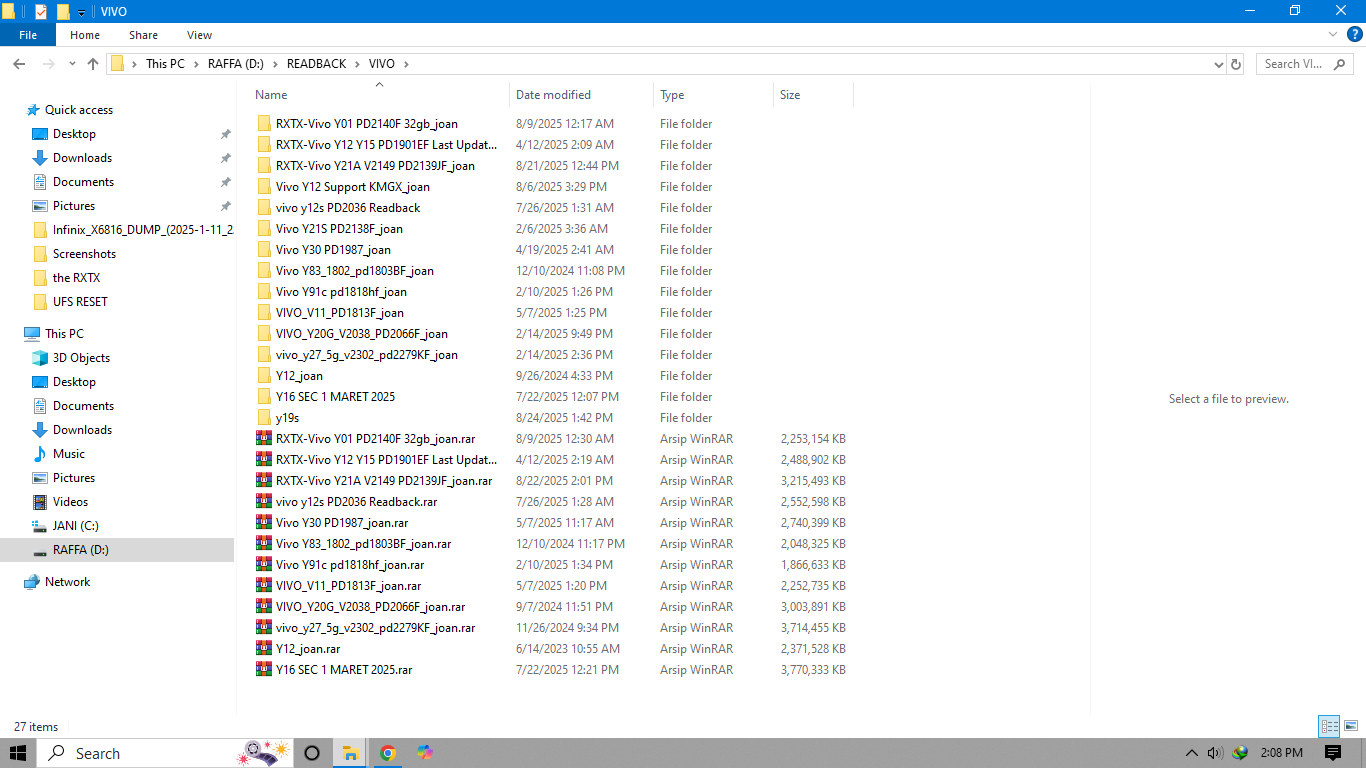Open the File menu
The width and height of the screenshot is (1366, 768).
(27, 33)
